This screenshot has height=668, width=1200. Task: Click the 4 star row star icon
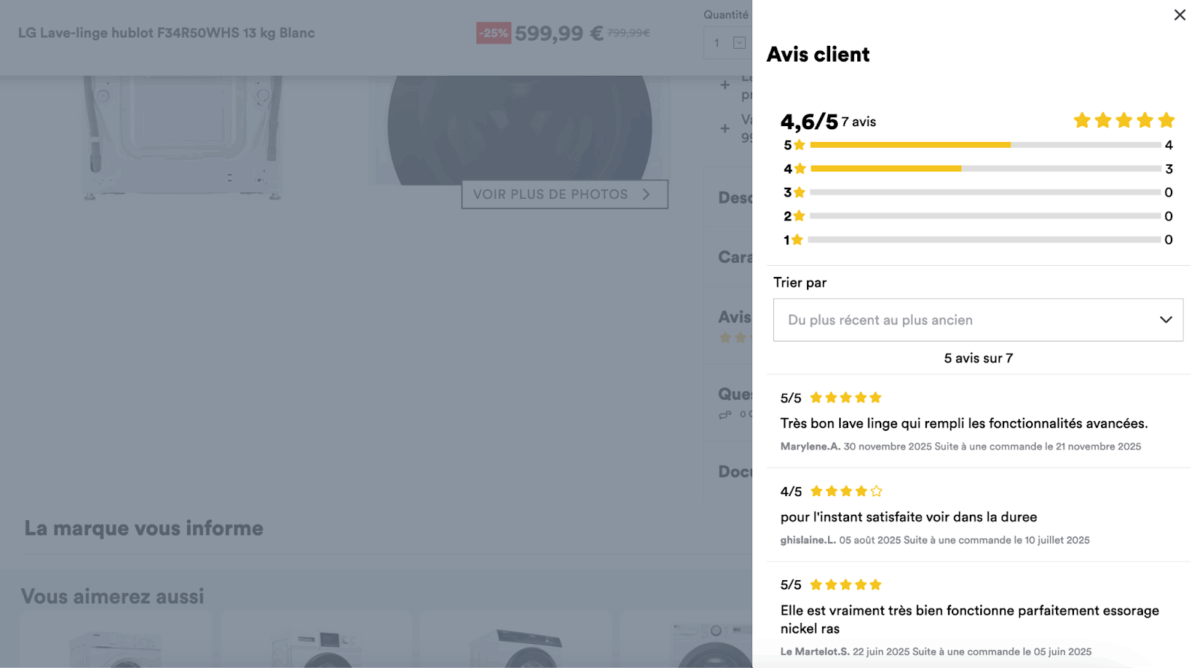(x=799, y=169)
